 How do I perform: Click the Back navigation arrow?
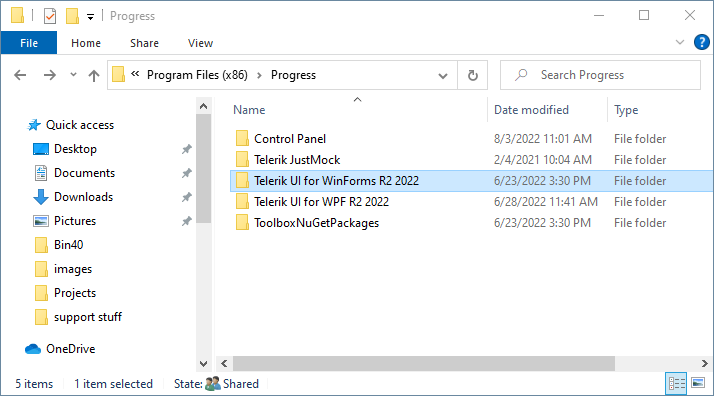tap(20, 75)
